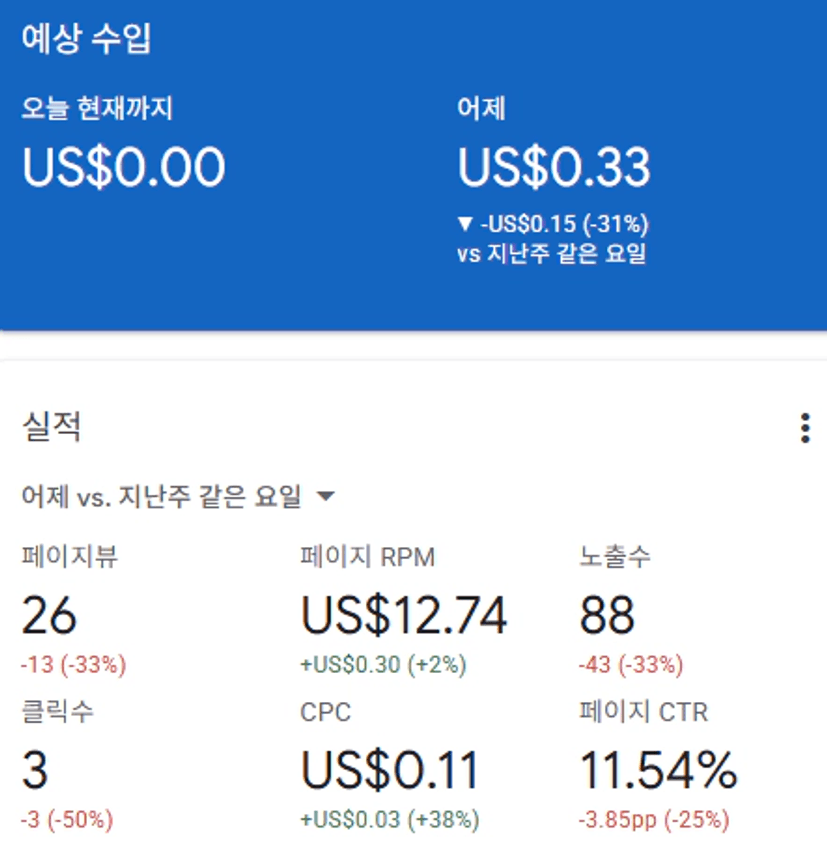Click today's earnings value US$0.00
Image resolution: width=827 pixels, height=868 pixels.
point(124,167)
